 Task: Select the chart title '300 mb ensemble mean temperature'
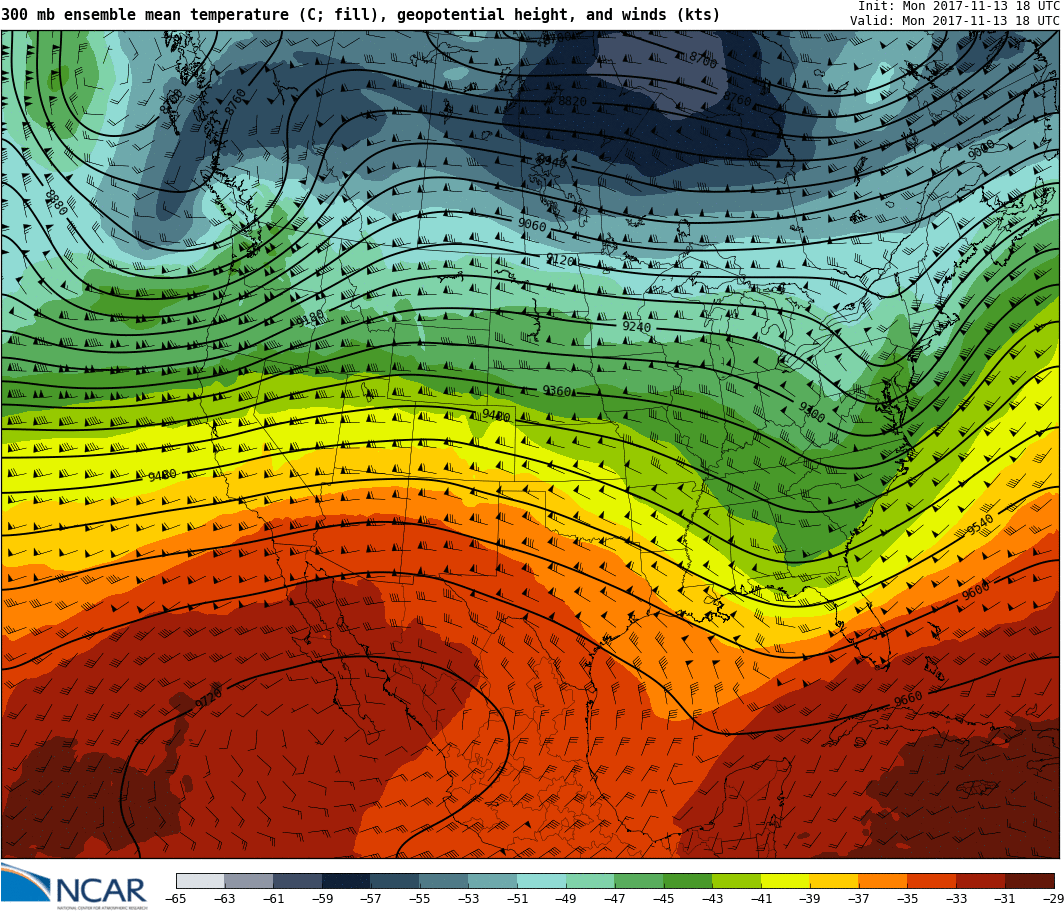pos(145,14)
